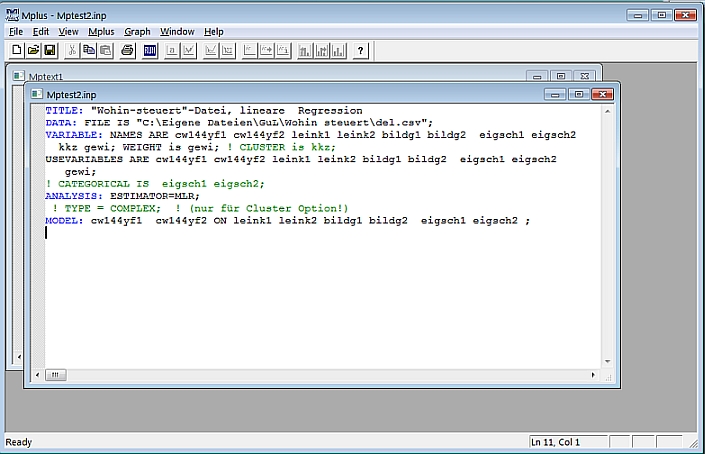Open an existing file via folder icon
705x454 pixels.
tap(33, 50)
